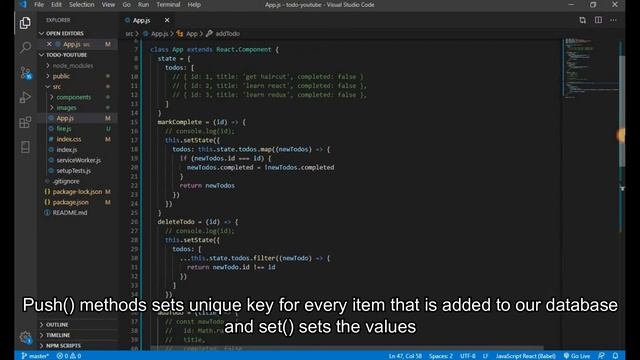The width and height of the screenshot is (640, 360).
Task: Click the Spaces: 2 indentation setting
Action: click(x=440, y=356)
